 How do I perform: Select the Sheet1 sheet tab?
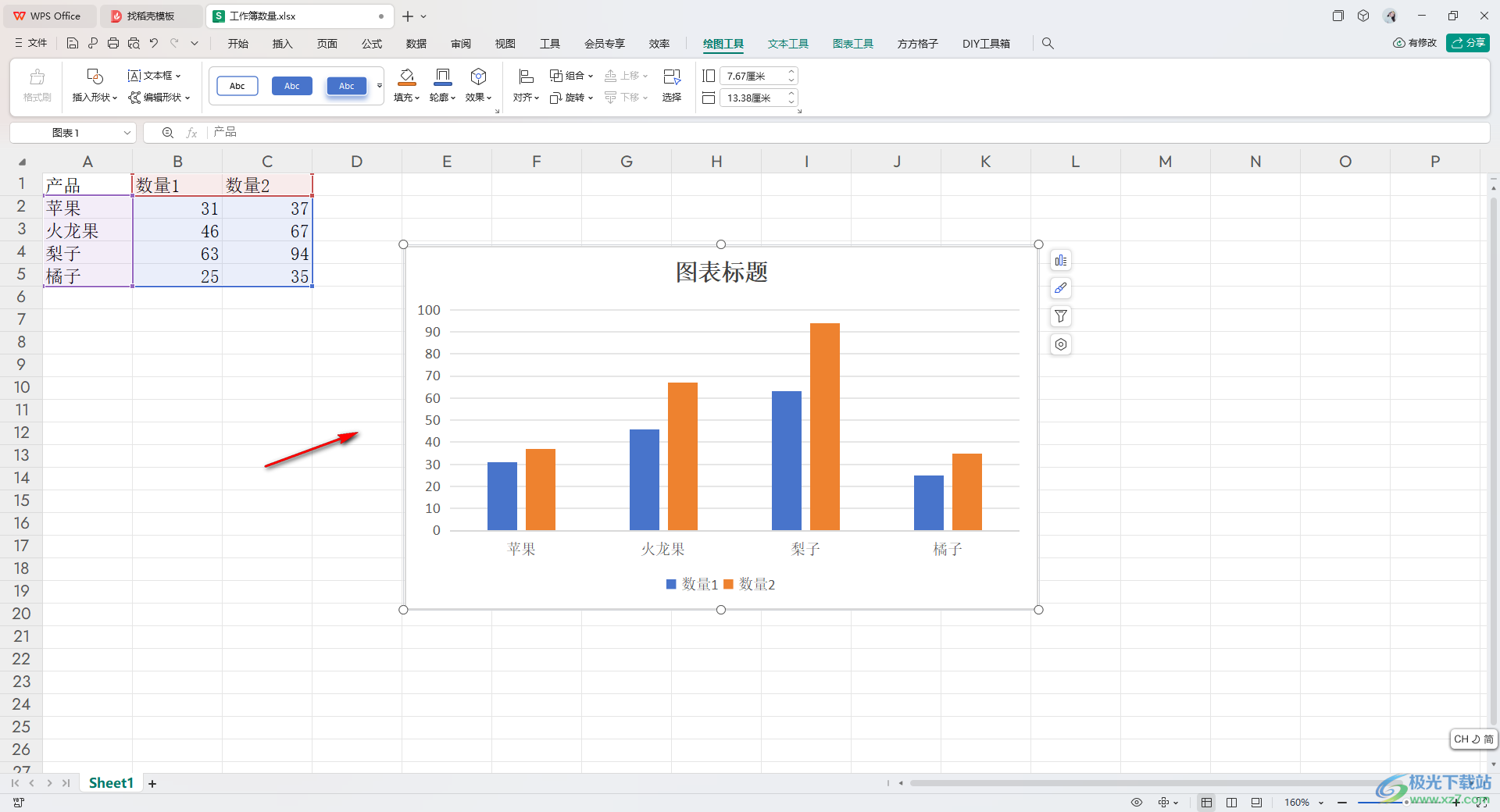tap(111, 783)
